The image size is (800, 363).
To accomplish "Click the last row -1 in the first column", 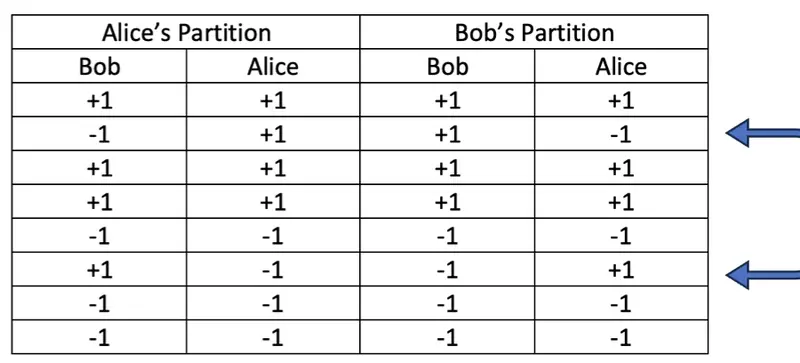I will click(x=99, y=337).
